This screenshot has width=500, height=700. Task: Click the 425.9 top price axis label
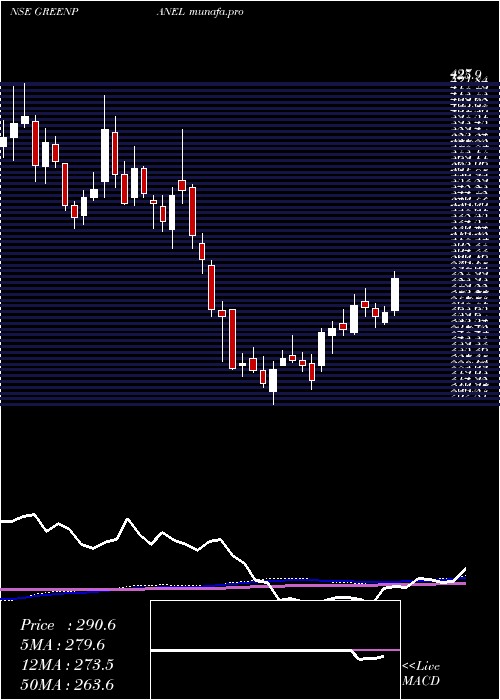[468, 73]
